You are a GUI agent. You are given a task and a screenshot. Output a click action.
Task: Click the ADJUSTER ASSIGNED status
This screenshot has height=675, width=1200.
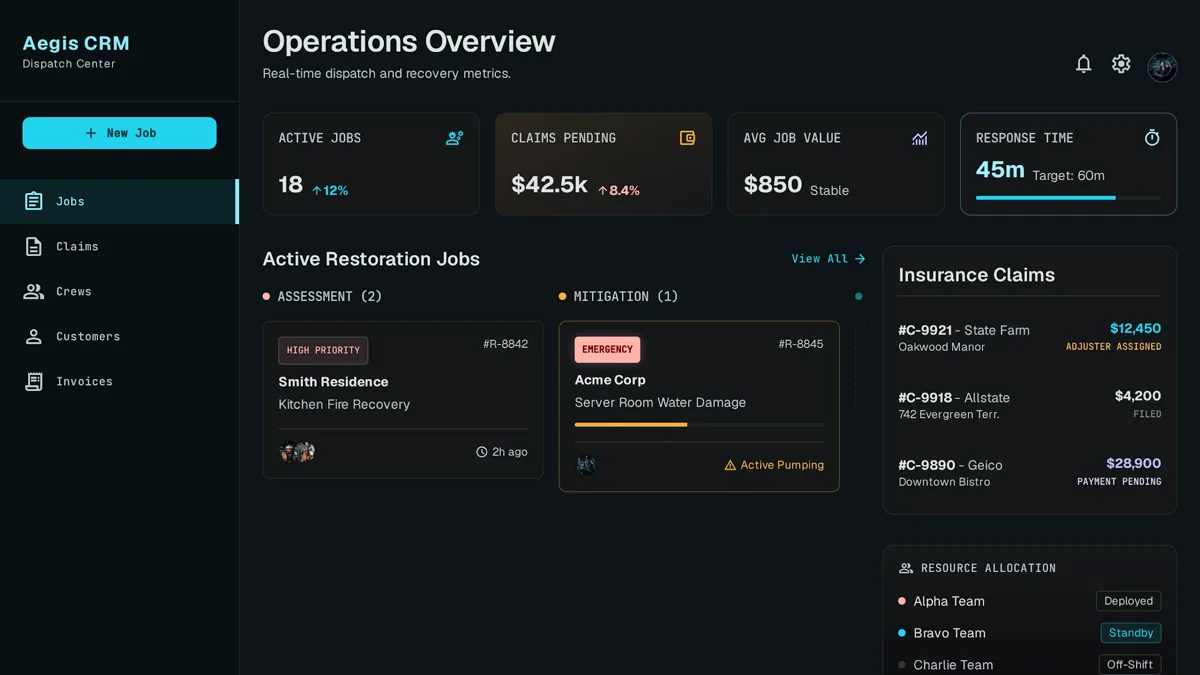(1114, 347)
